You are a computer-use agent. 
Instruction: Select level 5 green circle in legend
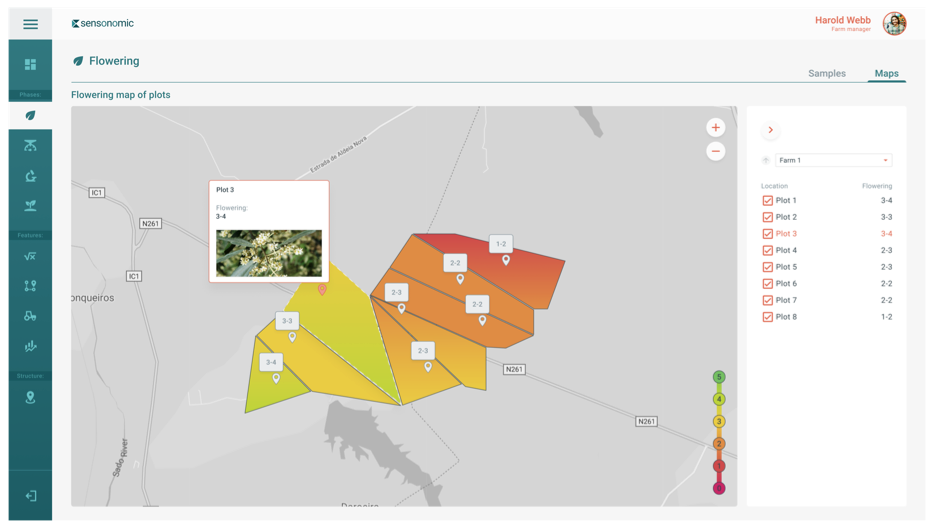718,377
